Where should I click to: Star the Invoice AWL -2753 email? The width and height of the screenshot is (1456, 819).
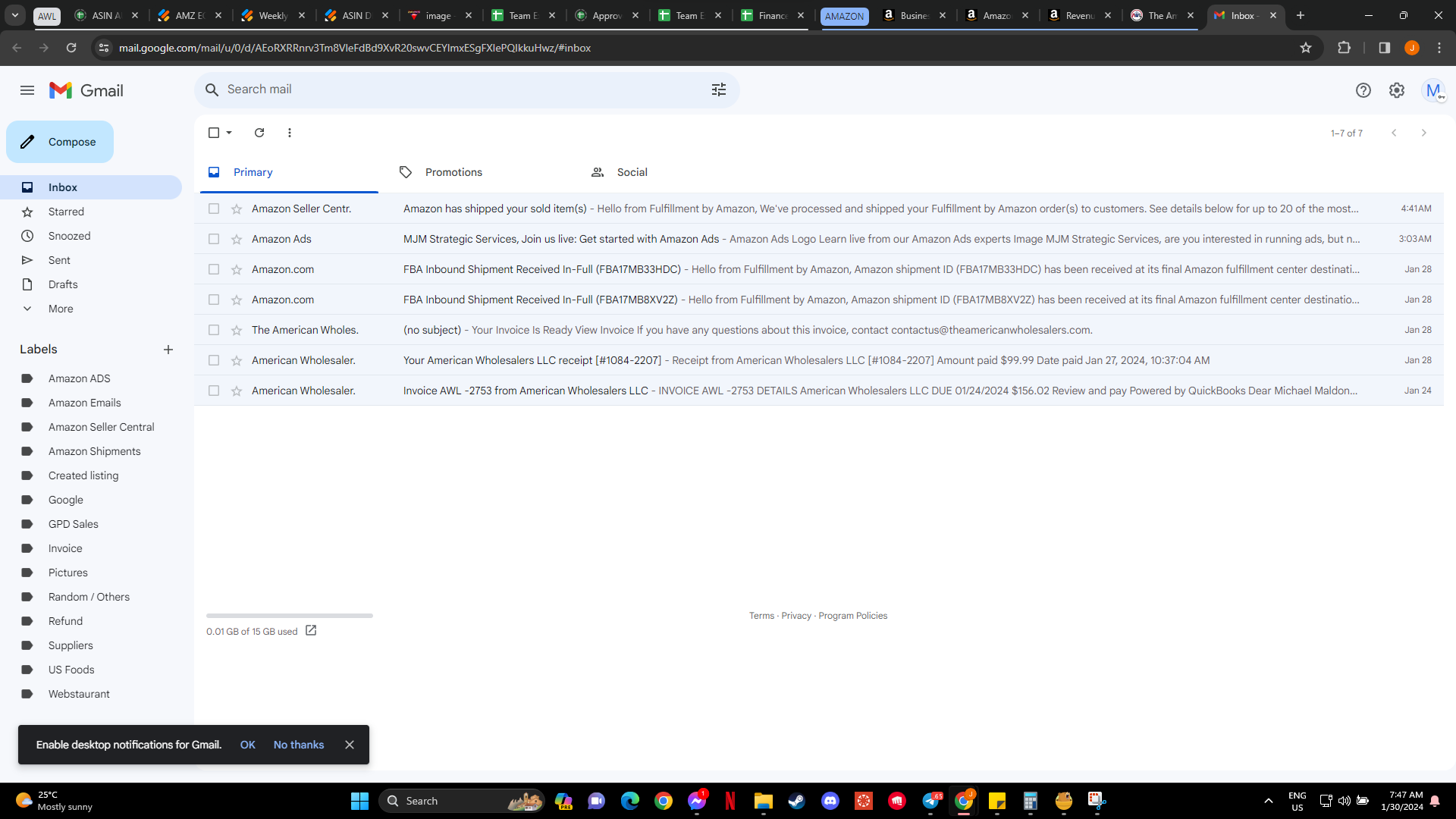(x=237, y=391)
